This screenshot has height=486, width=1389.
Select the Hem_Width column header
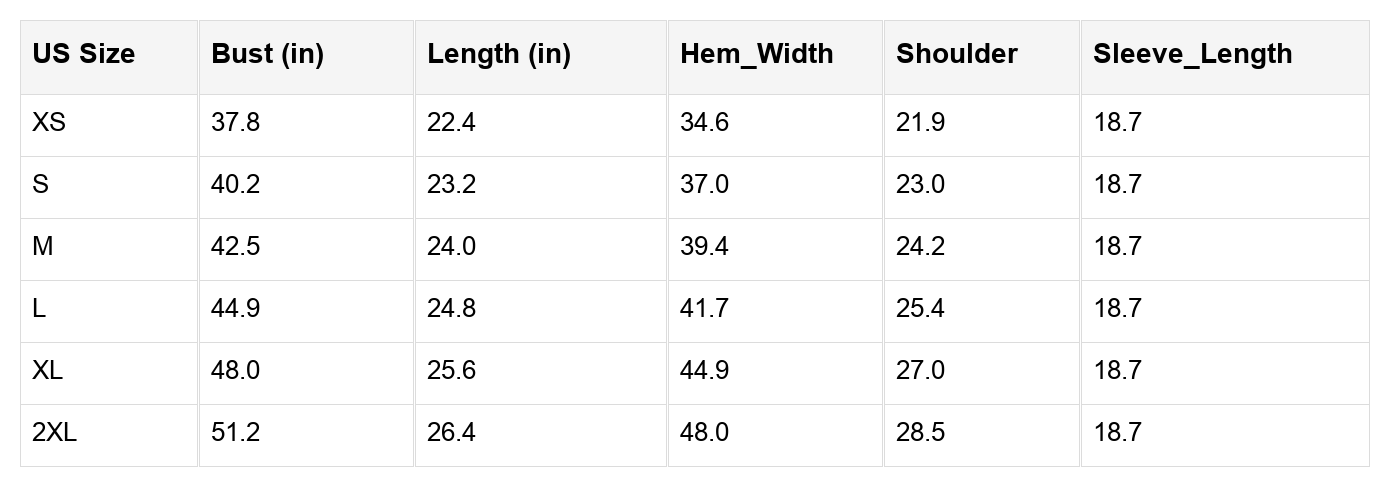(x=756, y=54)
